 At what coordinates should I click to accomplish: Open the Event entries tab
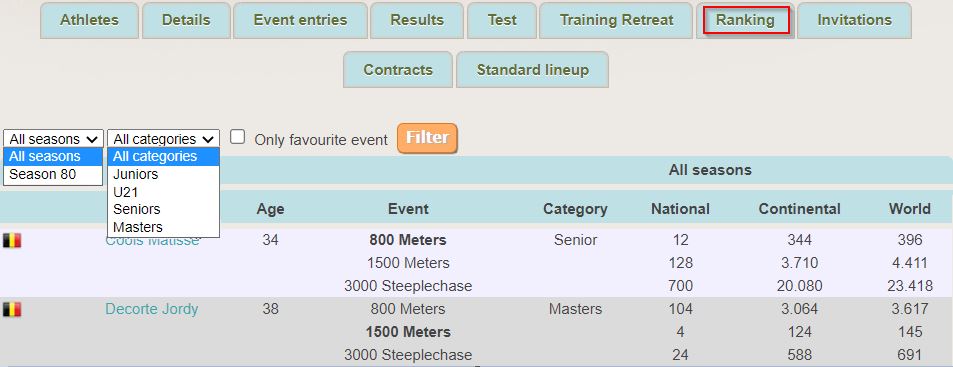pos(300,20)
